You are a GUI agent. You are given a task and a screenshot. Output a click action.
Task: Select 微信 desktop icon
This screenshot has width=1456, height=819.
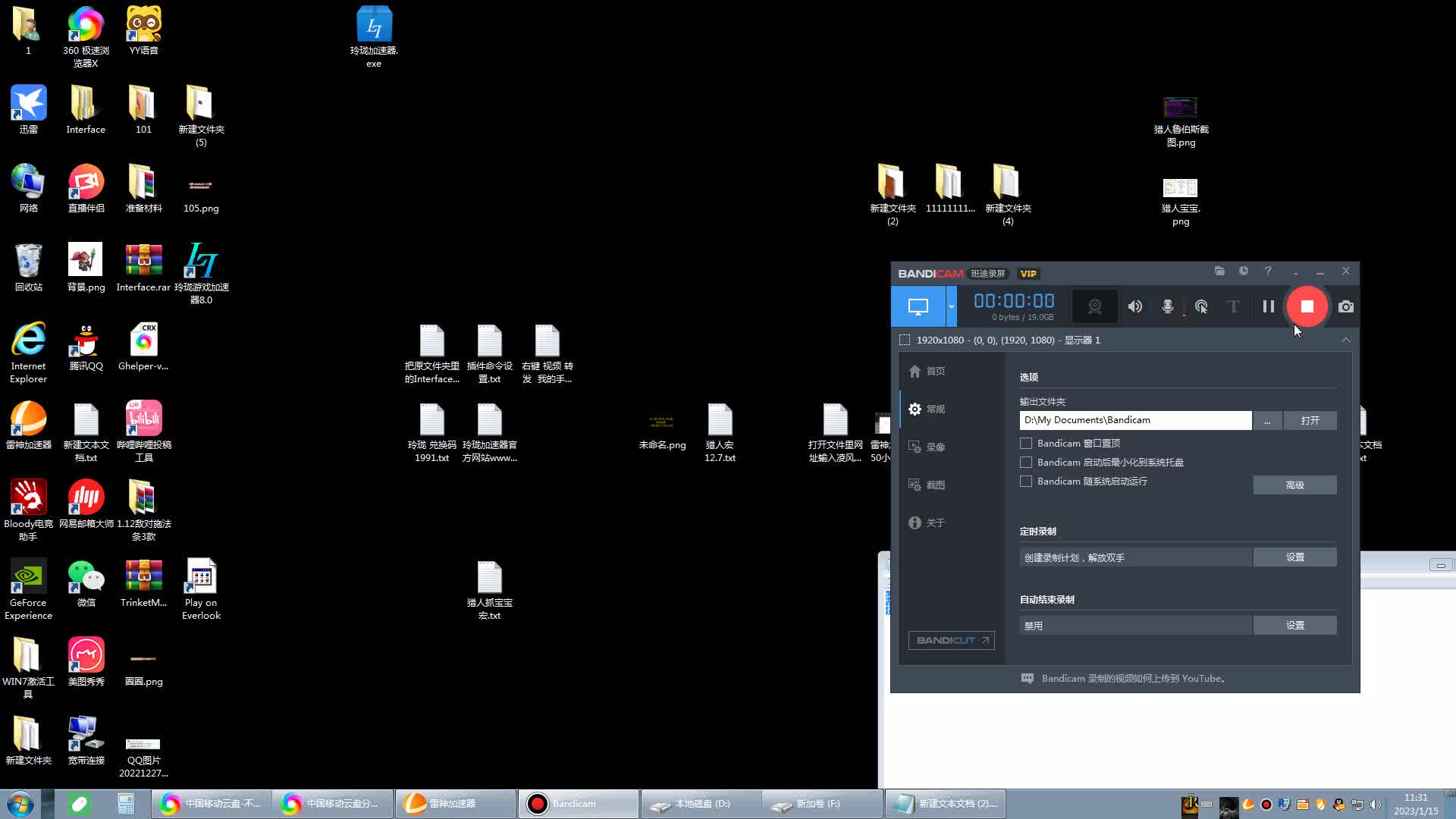(86, 582)
